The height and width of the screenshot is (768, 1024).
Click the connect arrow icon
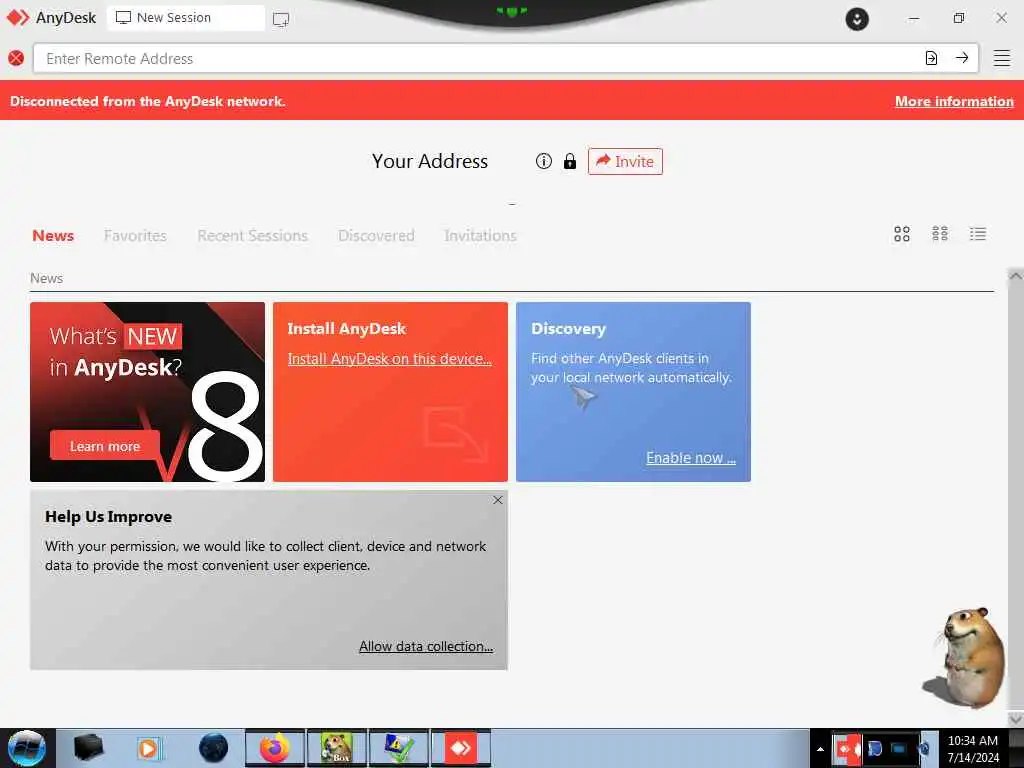(962, 58)
